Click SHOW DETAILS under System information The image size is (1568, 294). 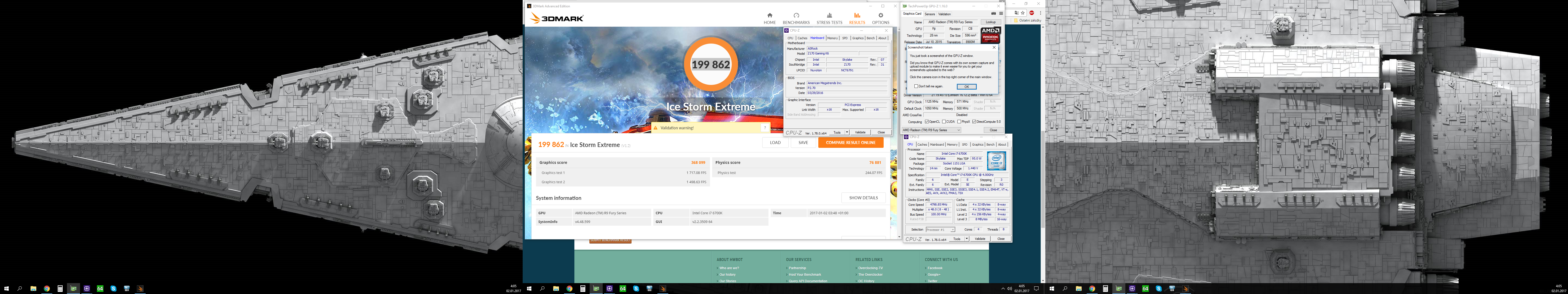click(x=863, y=198)
